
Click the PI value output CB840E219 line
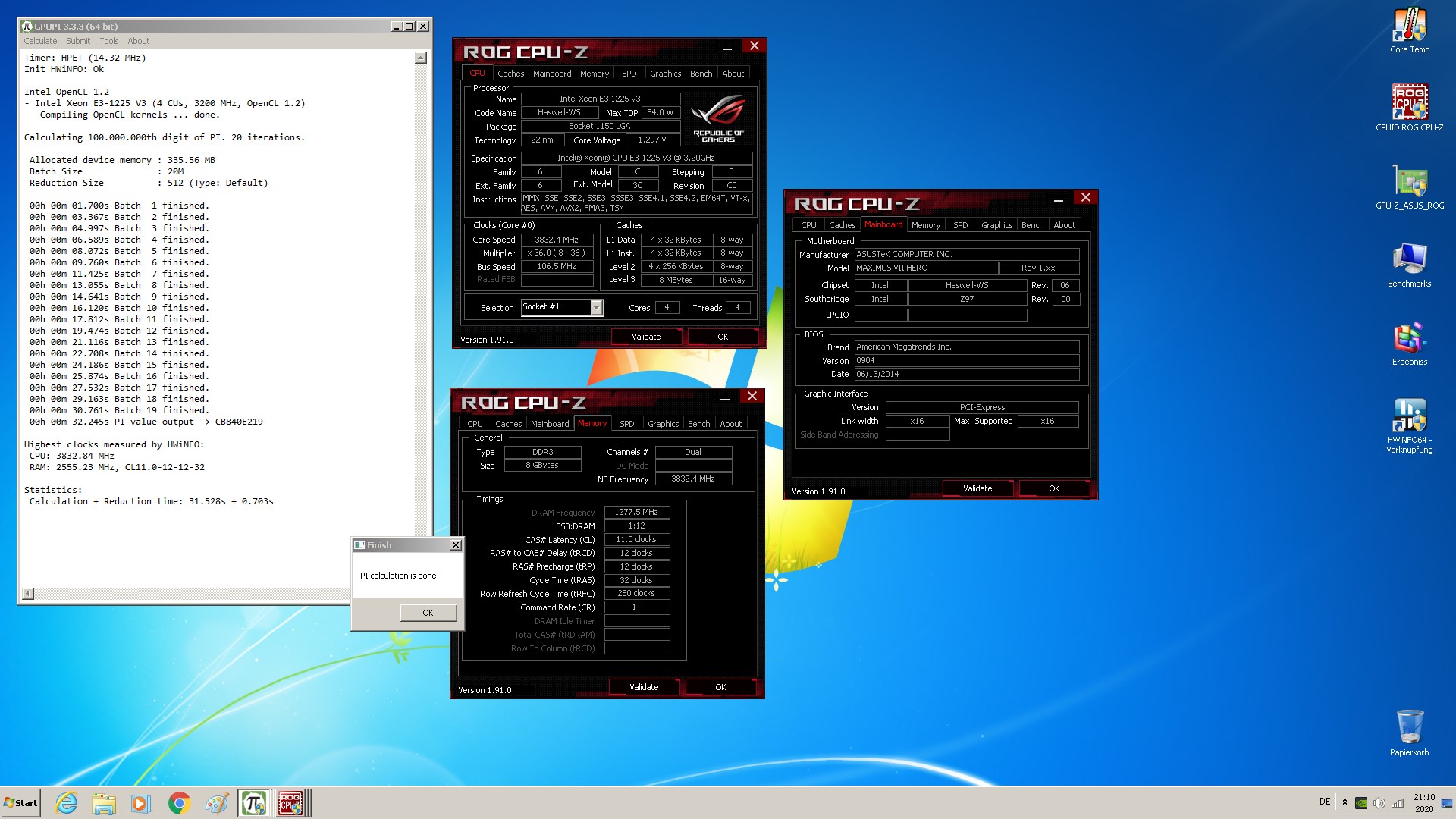[146, 422]
